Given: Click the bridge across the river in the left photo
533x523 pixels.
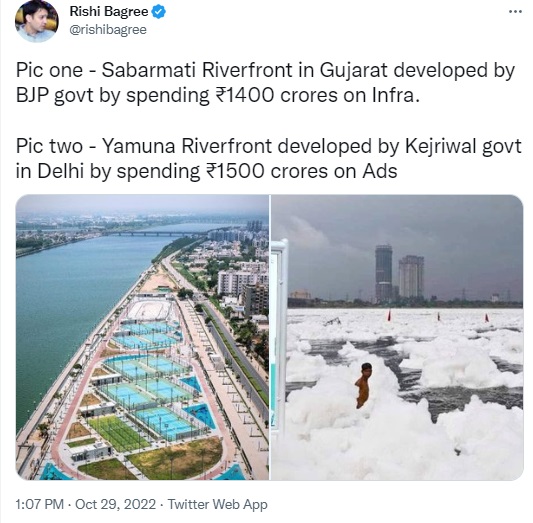Looking at the screenshot, I should pyautogui.click(x=153, y=233).
